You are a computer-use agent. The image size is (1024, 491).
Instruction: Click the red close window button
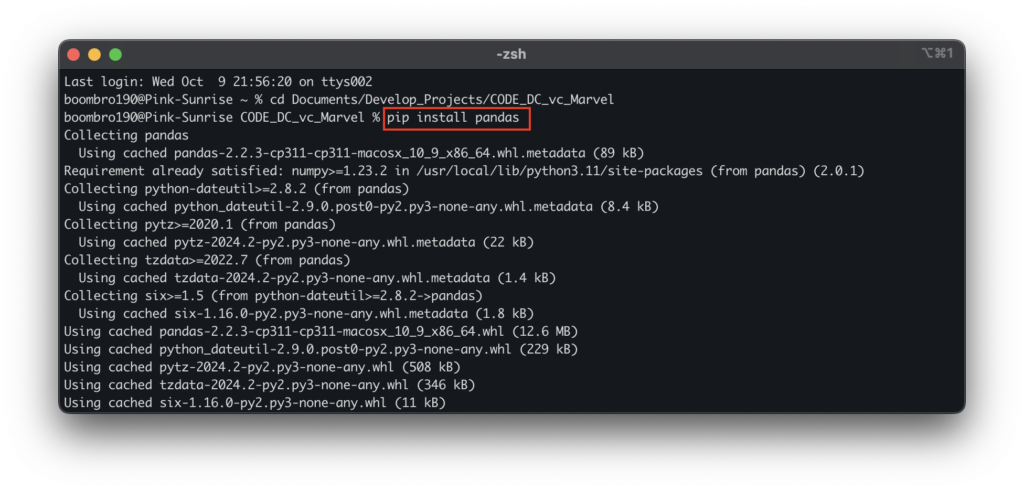(75, 54)
